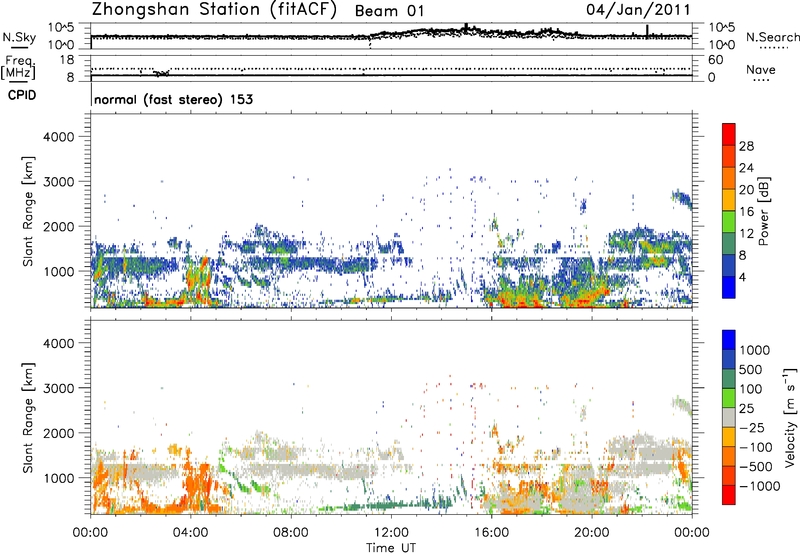The width and height of the screenshot is (800, 554).
Task: Click the Power [dB] colorbar label
Action: tap(763, 211)
